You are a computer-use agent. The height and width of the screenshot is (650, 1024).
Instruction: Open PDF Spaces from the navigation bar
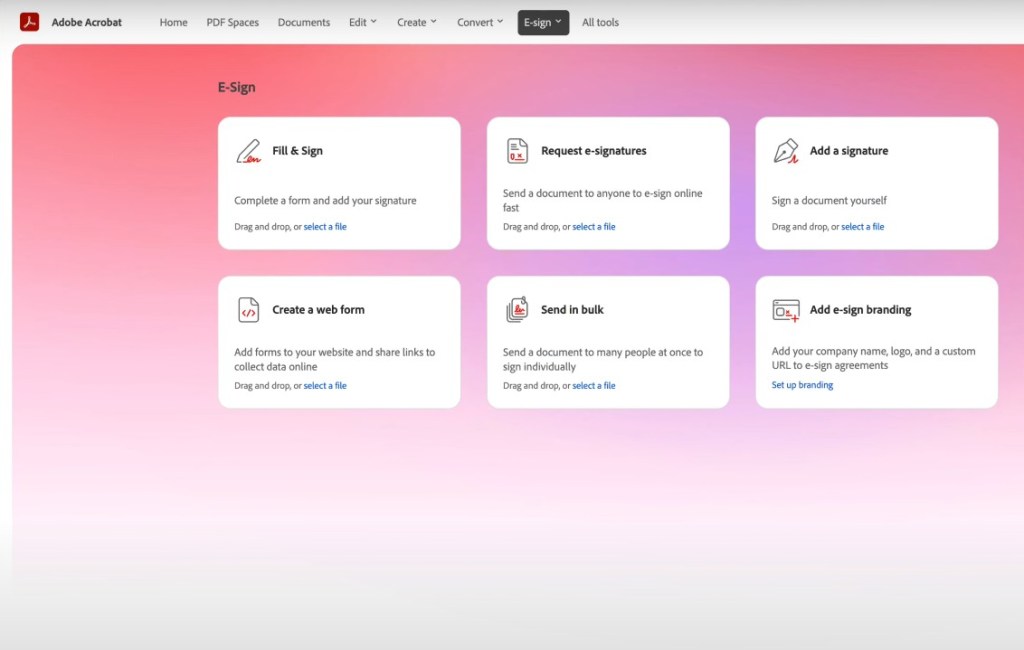tap(232, 22)
